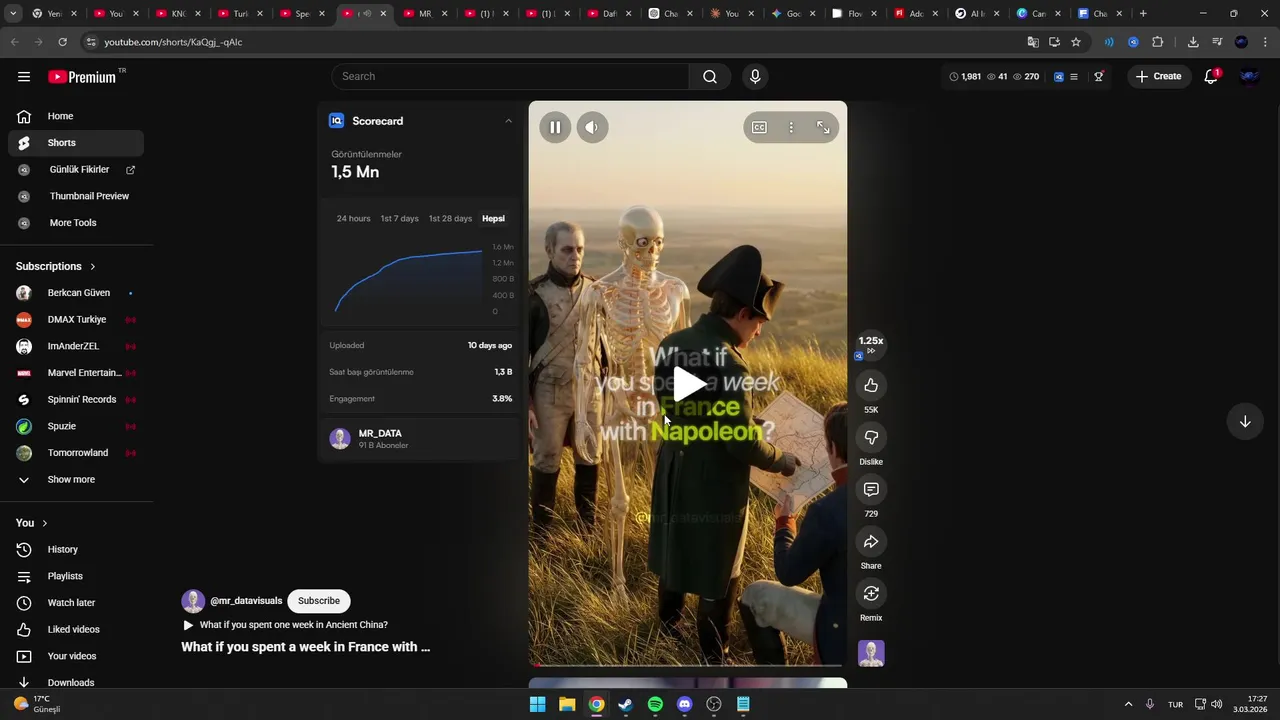This screenshot has width=1280, height=720.
Task: Open the account avatar menu
Action: click(x=1249, y=76)
